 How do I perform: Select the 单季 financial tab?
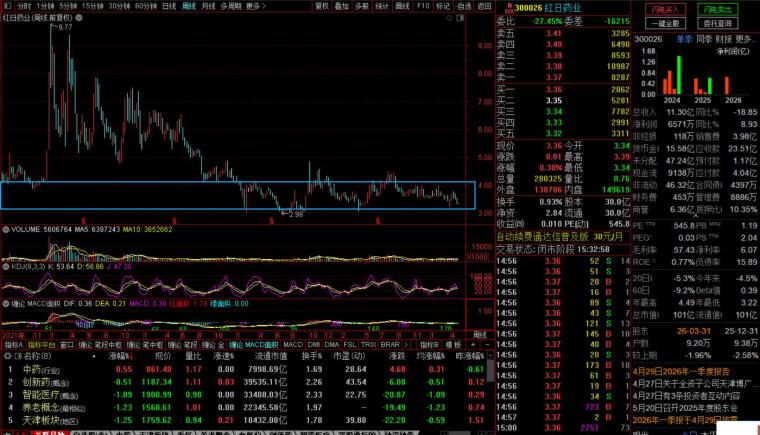(x=684, y=39)
